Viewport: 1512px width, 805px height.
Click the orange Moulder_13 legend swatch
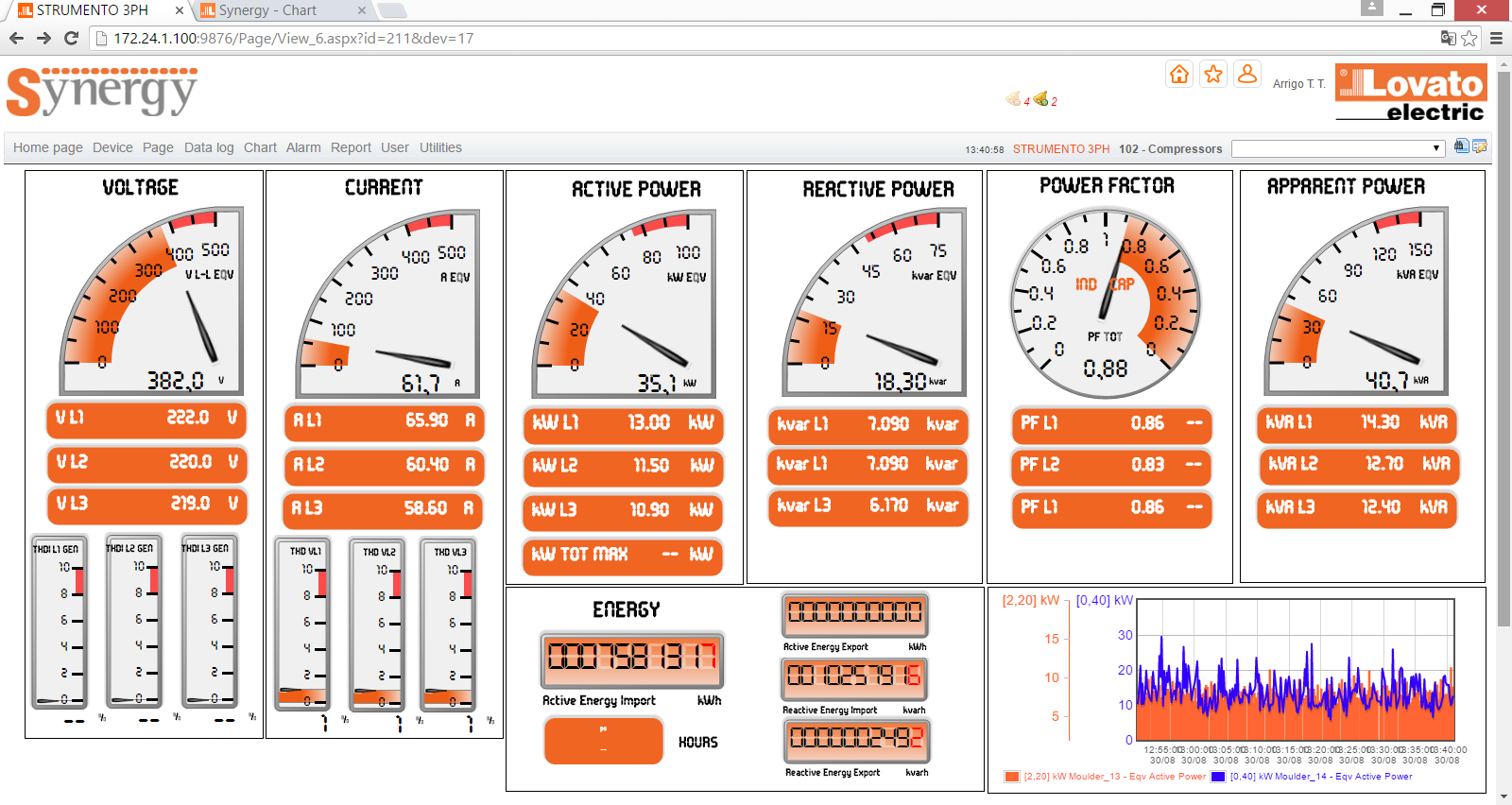tap(1012, 777)
